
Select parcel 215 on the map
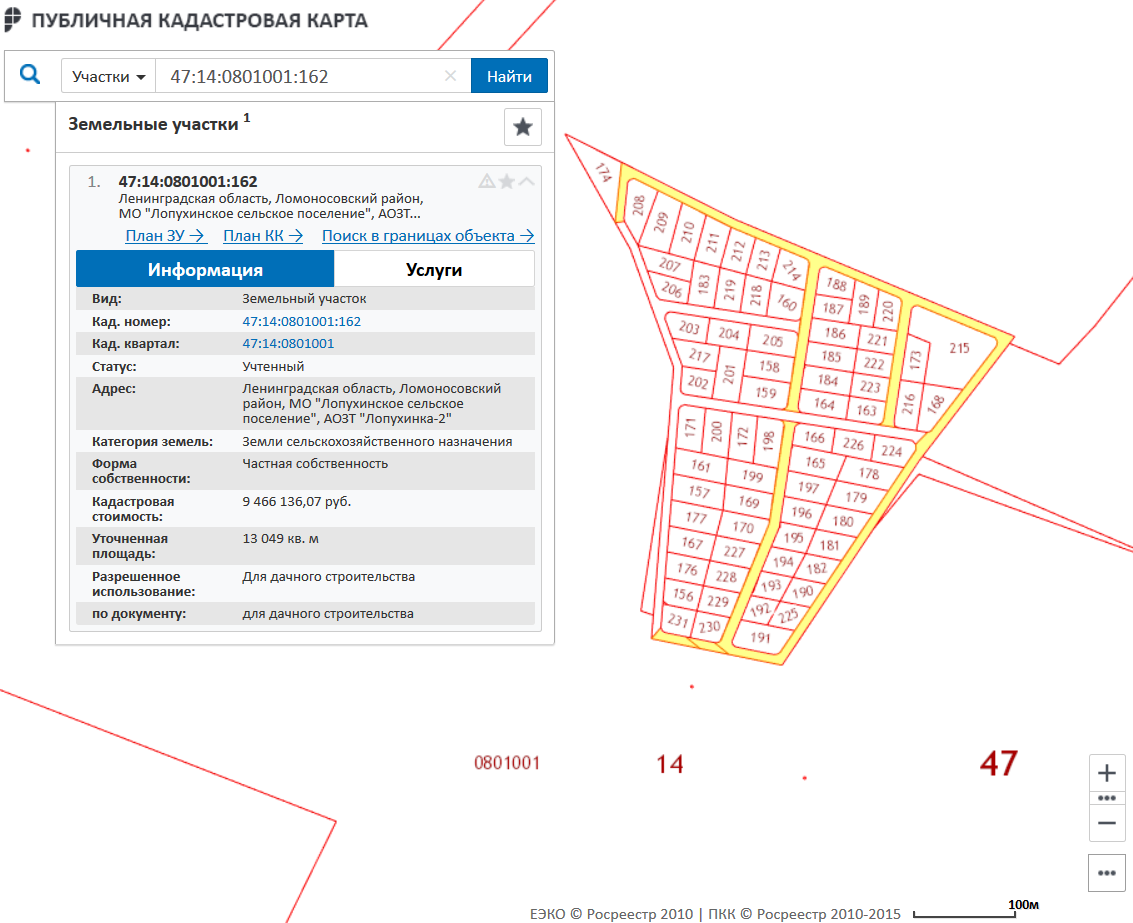tap(959, 348)
